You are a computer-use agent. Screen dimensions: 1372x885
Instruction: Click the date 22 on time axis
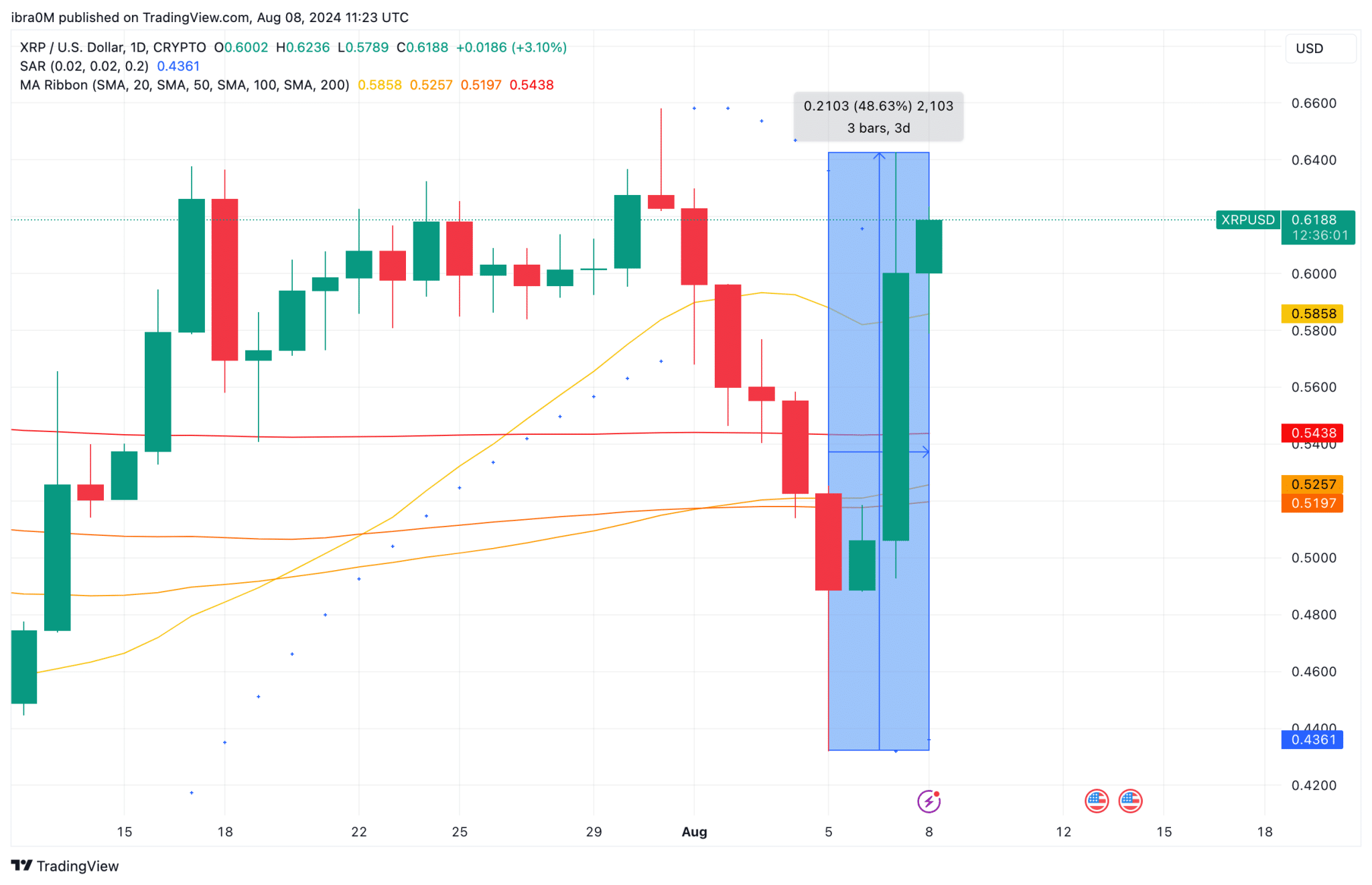pos(359,831)
